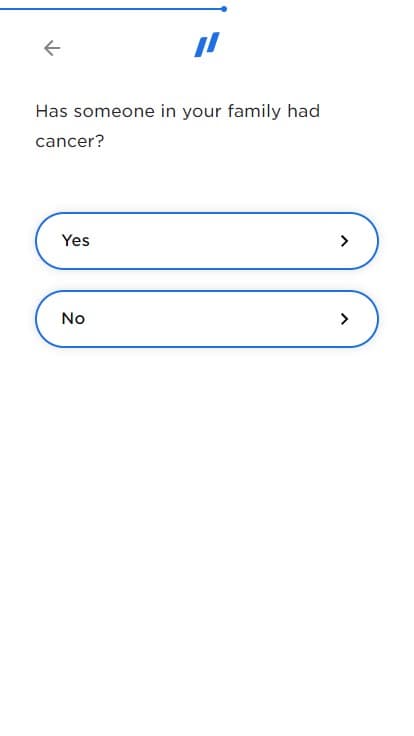Choose the No pill-shaped option
The width and height of the screenshot is (414, 736).
click(207, 319)
